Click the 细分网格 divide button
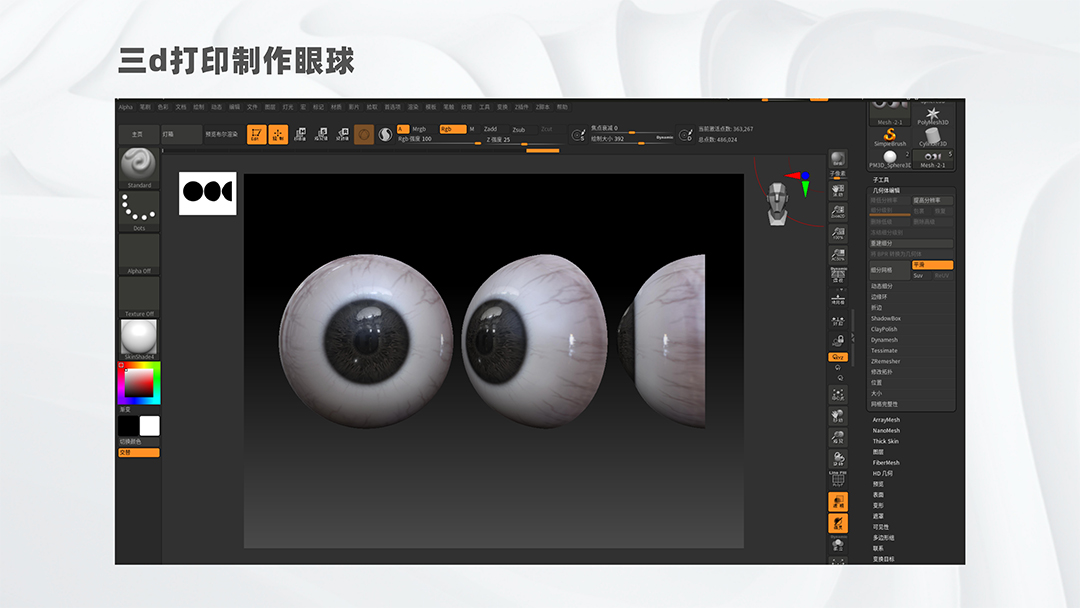The height and width of the screenshot is (608, 1080). [889, 270]
